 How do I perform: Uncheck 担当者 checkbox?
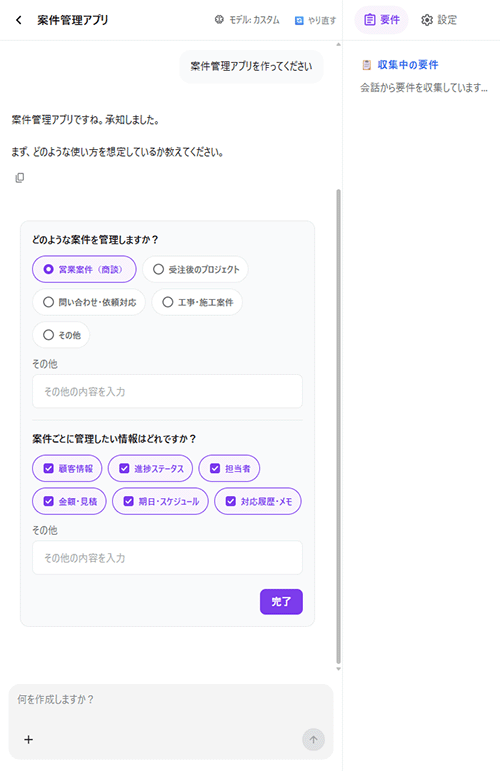[x=229, y=468]
